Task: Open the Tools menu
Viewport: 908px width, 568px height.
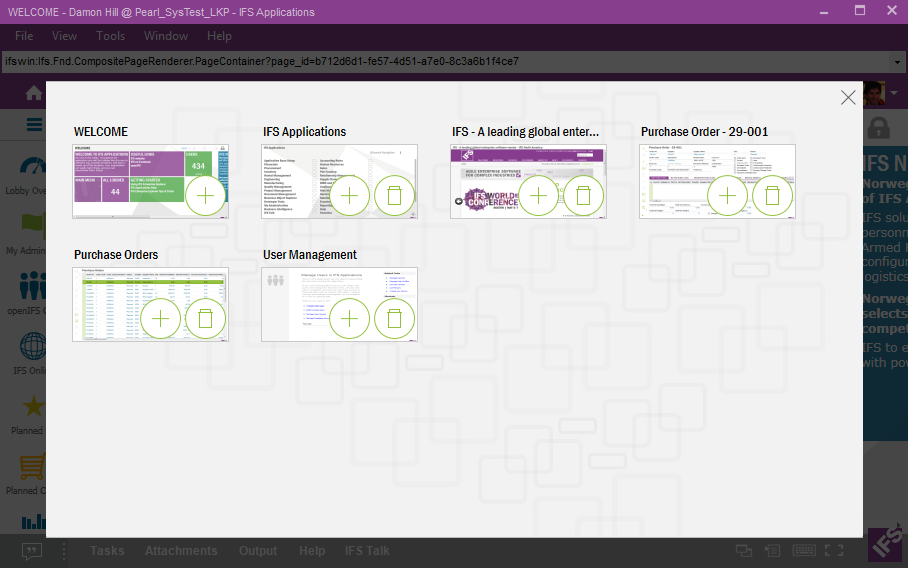Action: click(x=111, y=36)
